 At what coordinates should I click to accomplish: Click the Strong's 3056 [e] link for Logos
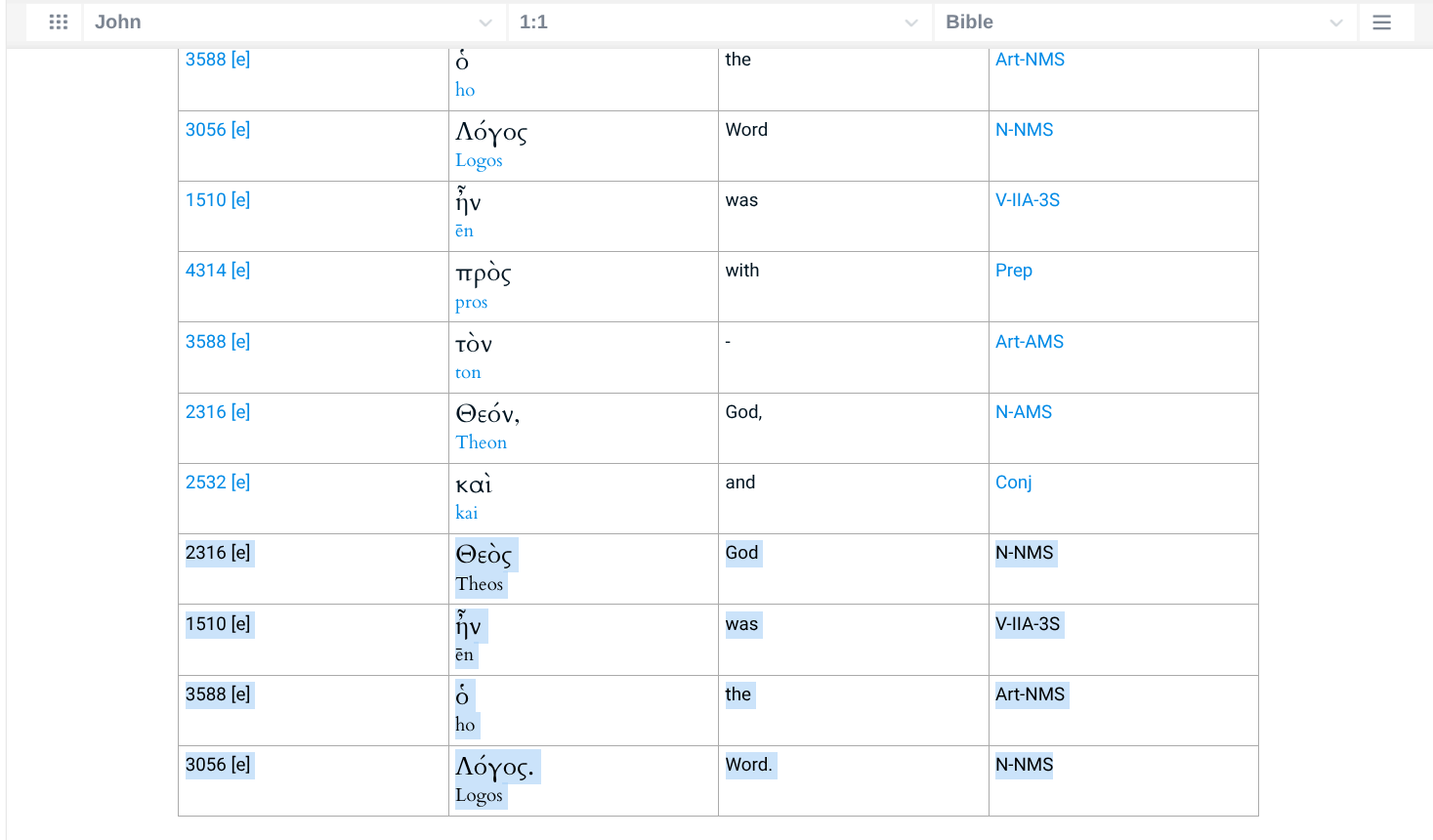tap(217, 130)
